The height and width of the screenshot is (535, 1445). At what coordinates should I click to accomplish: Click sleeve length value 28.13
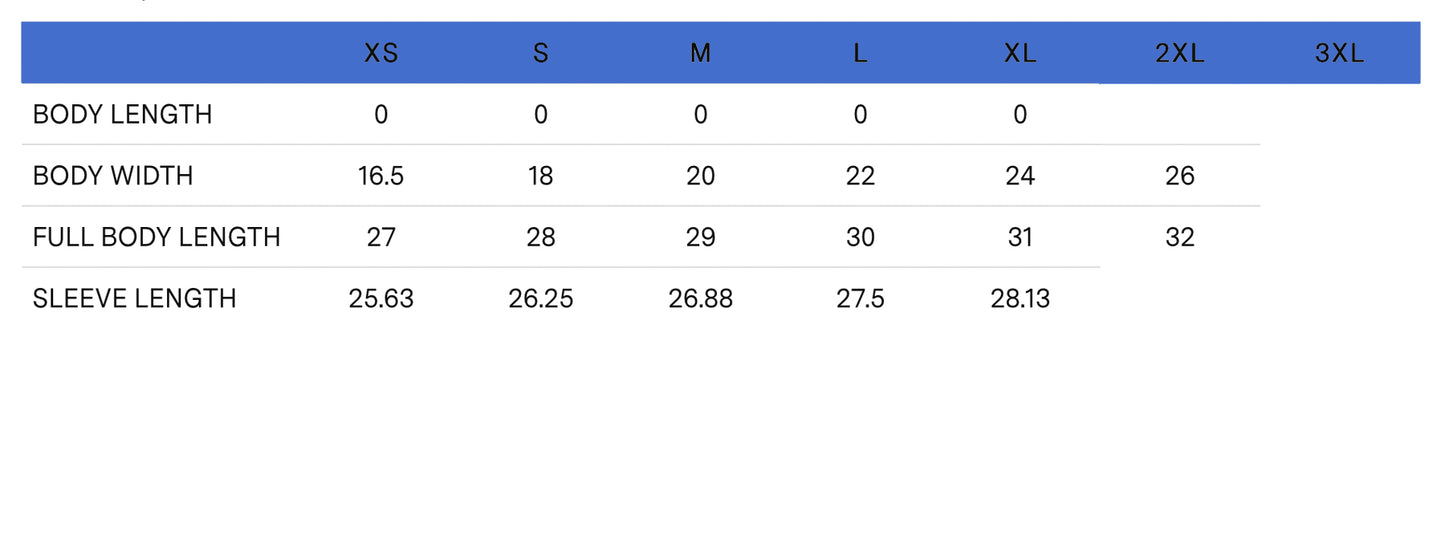click(1020, 298)
